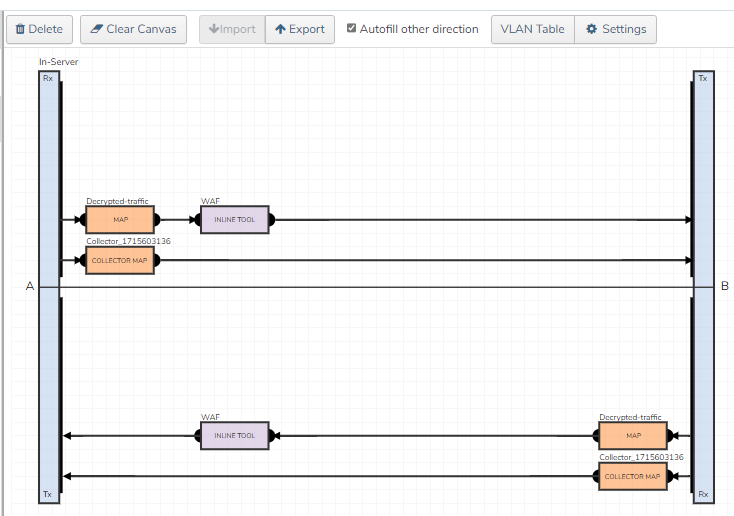Image resolution: width=734 pixels, height=516 pixels.
Task: Click the B side label
Action: pos(725,286)
